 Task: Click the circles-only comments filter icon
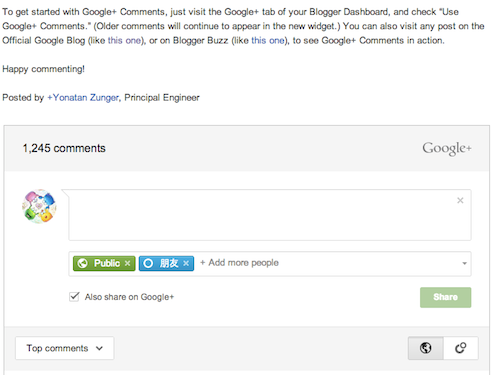click(x=461, y=348)
